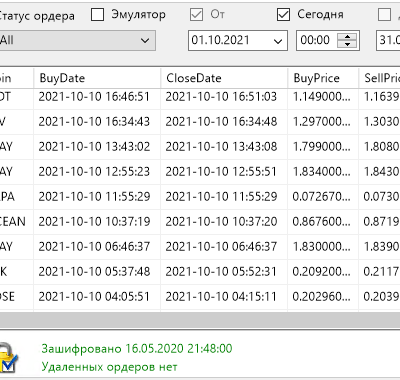Select the row closed at 05:52:31

point(200,272)
